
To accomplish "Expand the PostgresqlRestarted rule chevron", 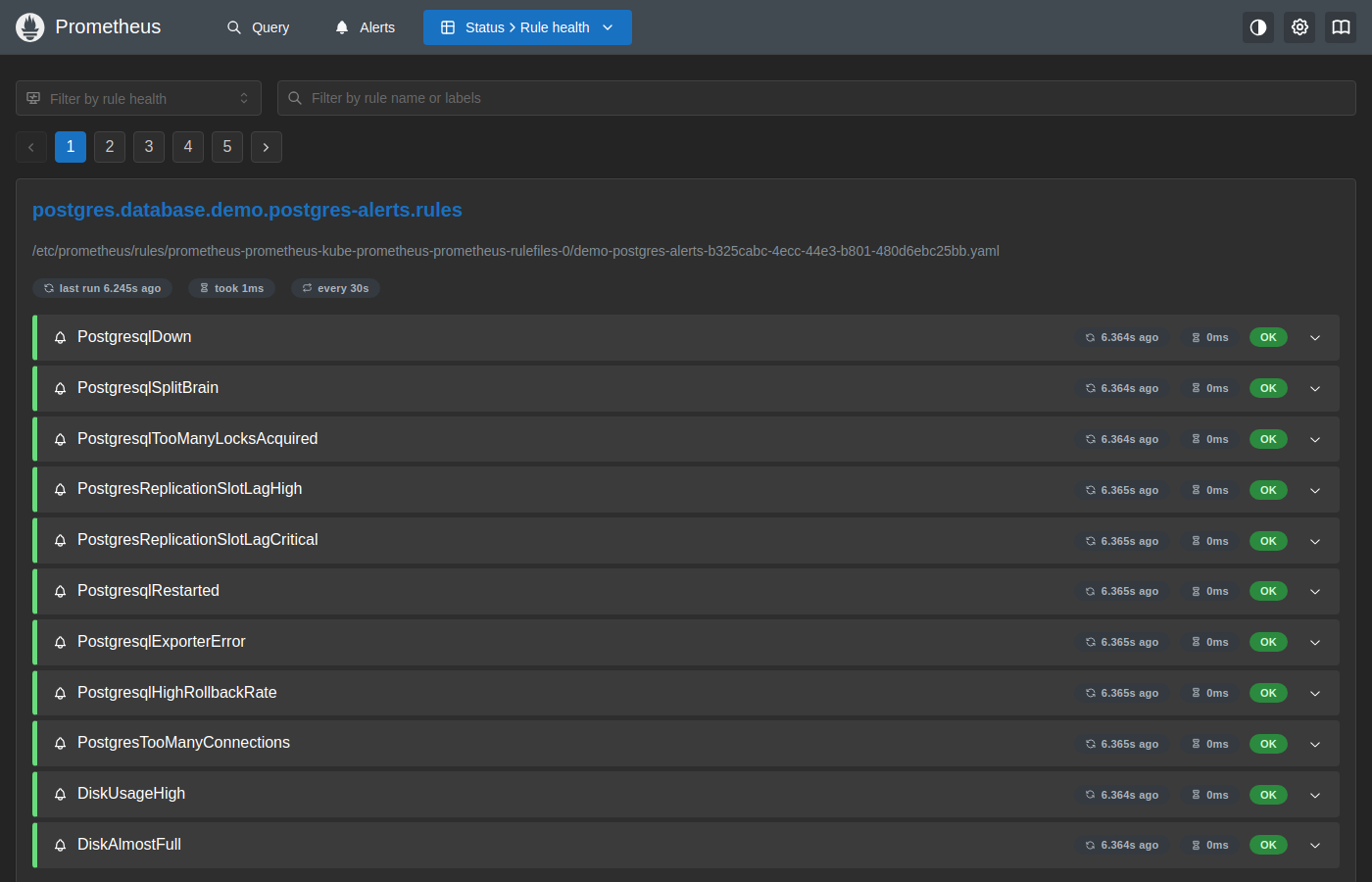I will click(1315, 592).
